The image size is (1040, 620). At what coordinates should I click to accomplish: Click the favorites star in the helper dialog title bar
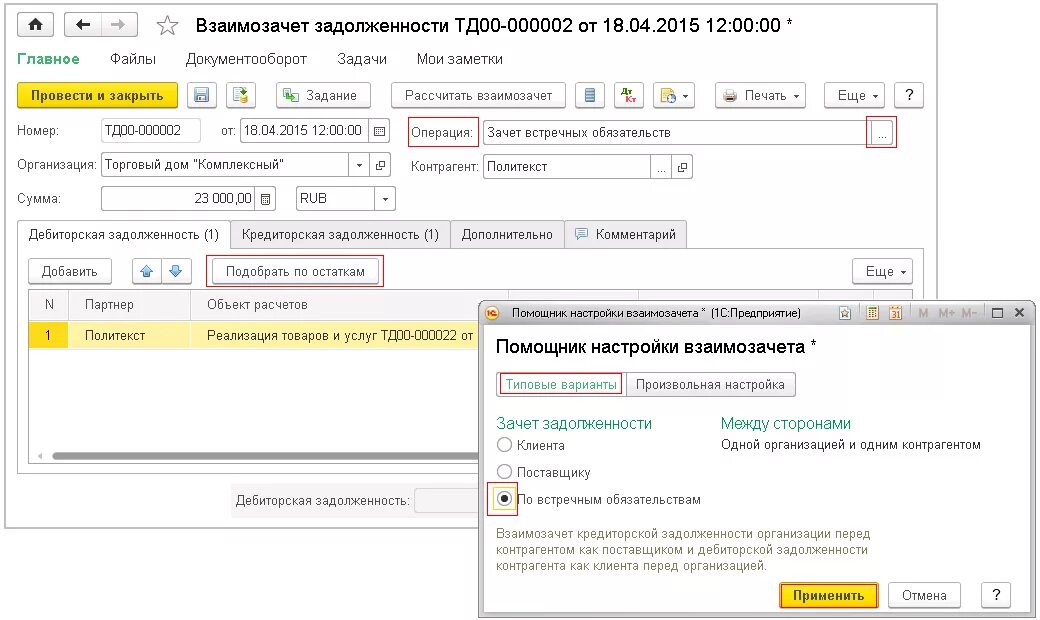844,313
